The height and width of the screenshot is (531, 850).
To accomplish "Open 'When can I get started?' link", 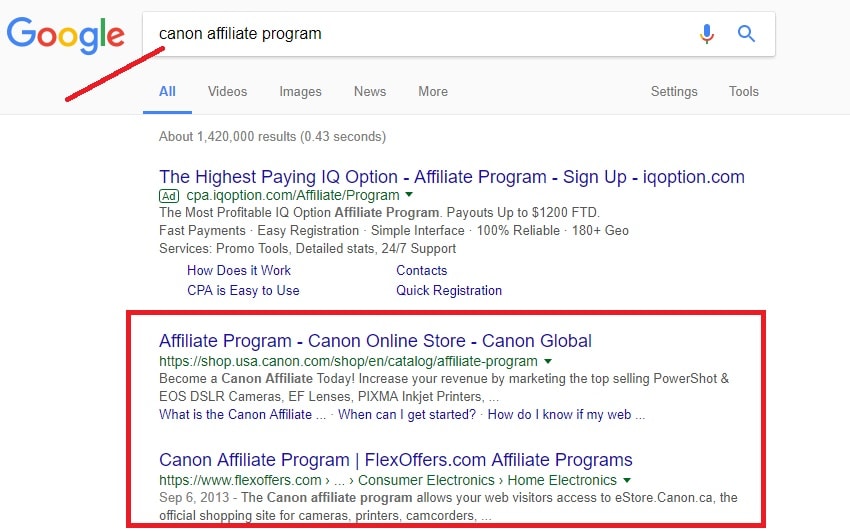I will tap(407, 415).
